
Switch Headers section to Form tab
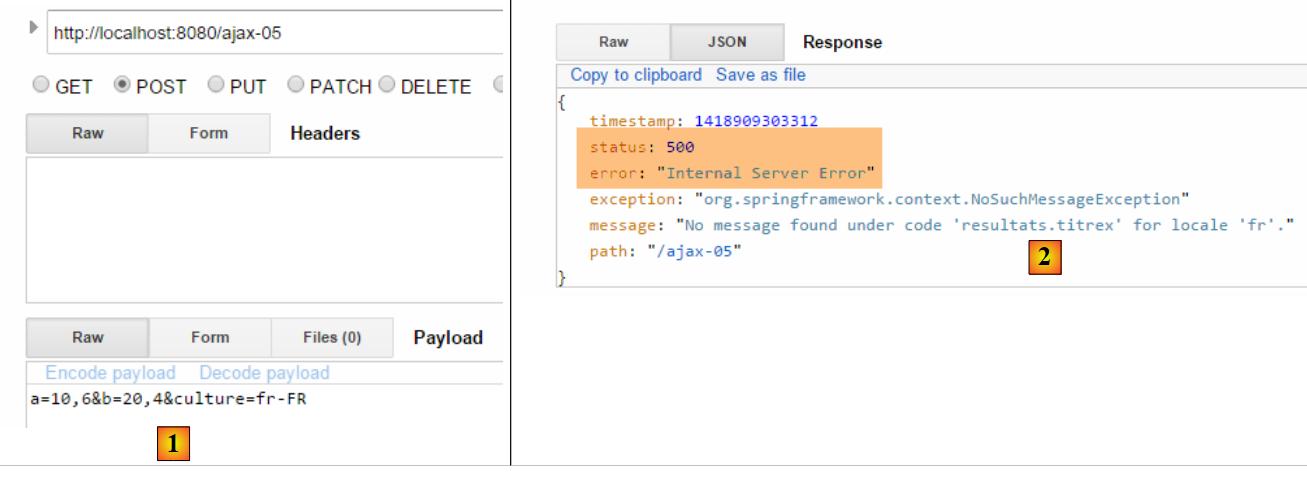[208, 133]
